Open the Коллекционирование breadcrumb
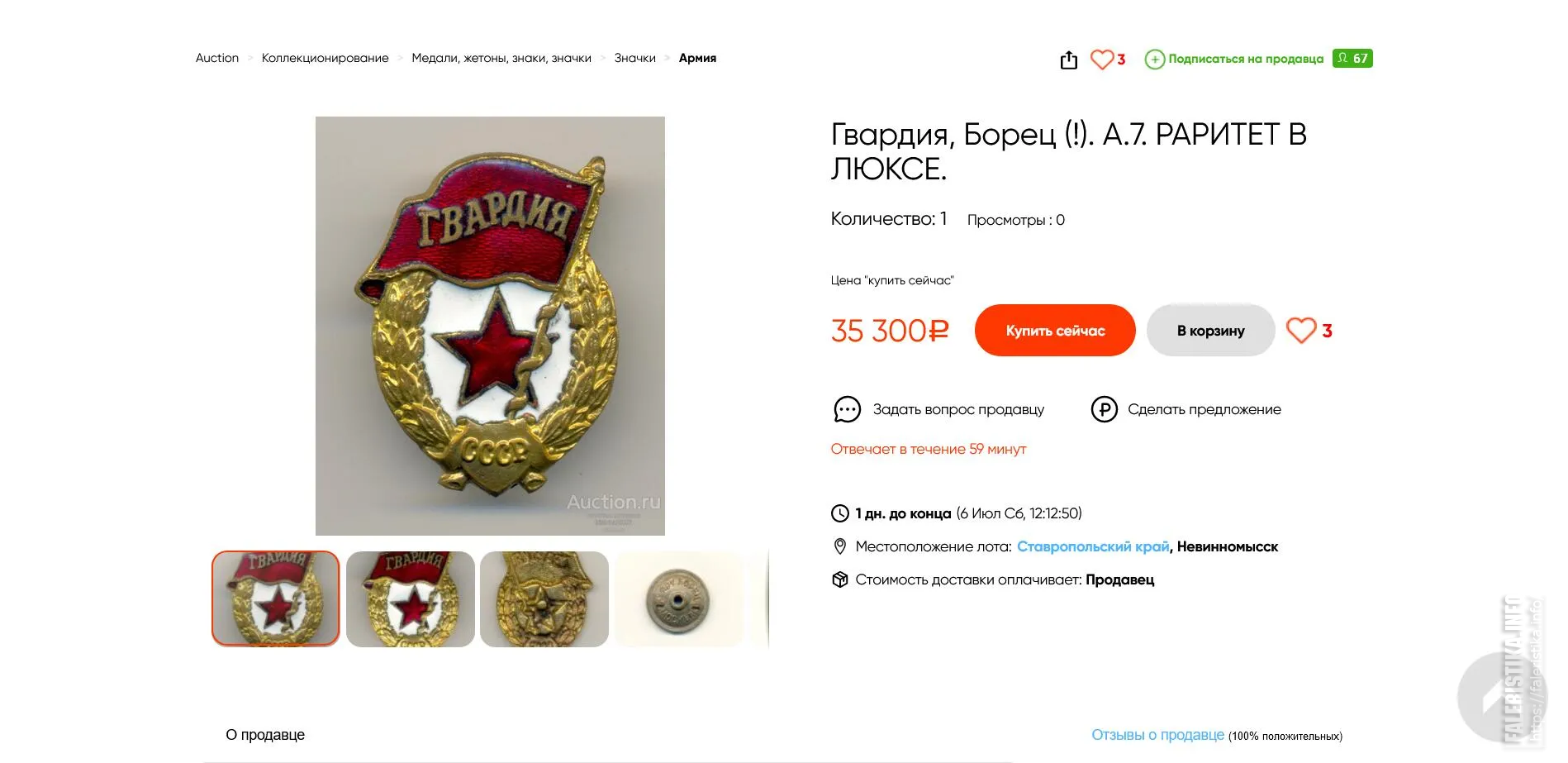1568x763 pixels. pyautogui.click(x=325, y=58)
